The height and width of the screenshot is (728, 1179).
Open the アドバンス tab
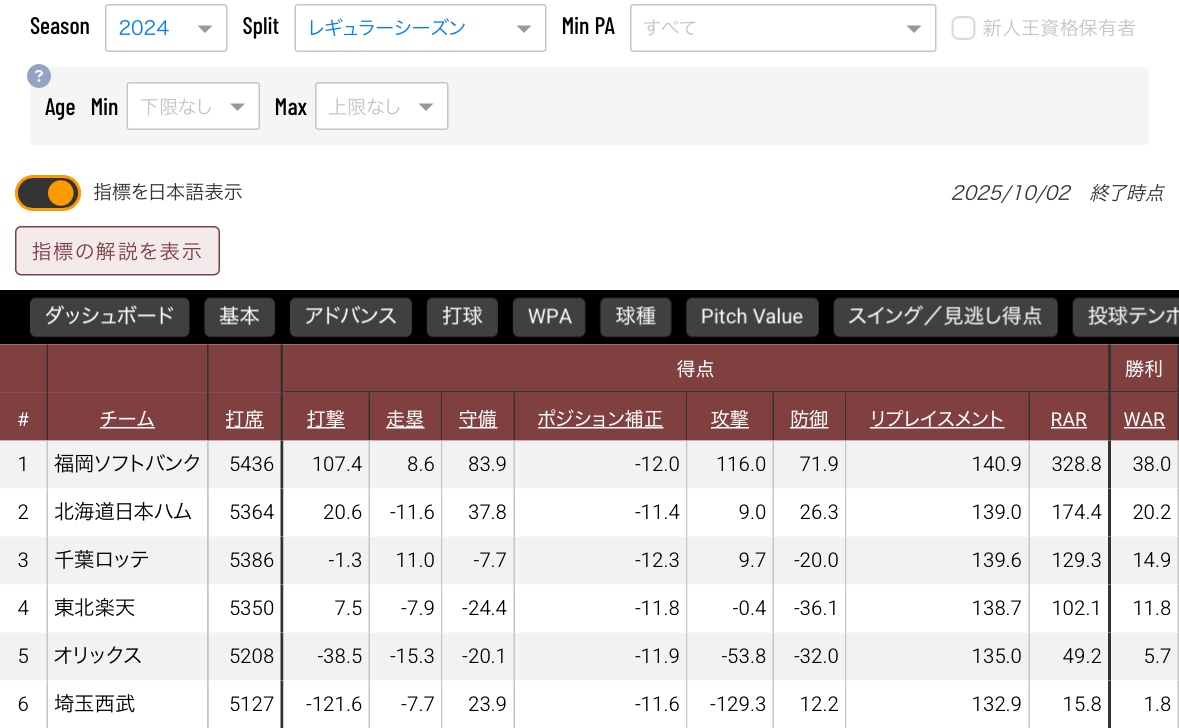point(350,317)
